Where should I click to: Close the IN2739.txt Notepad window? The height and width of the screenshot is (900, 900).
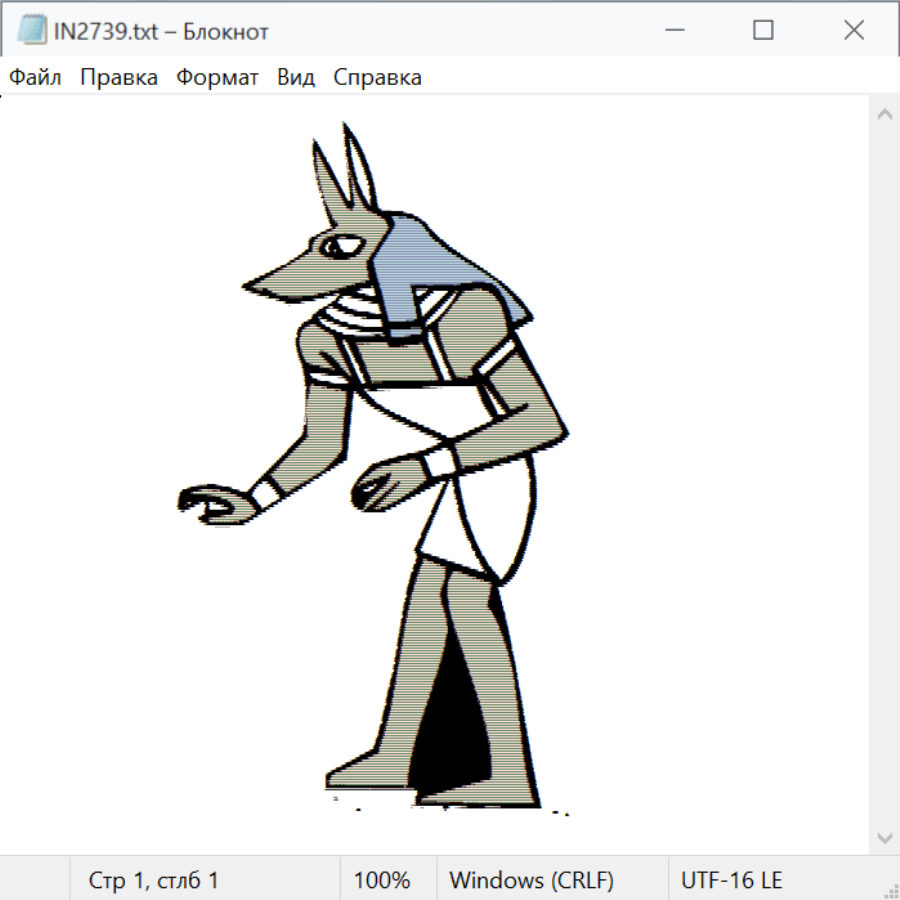pyautogui.click(x=853, y=31)
